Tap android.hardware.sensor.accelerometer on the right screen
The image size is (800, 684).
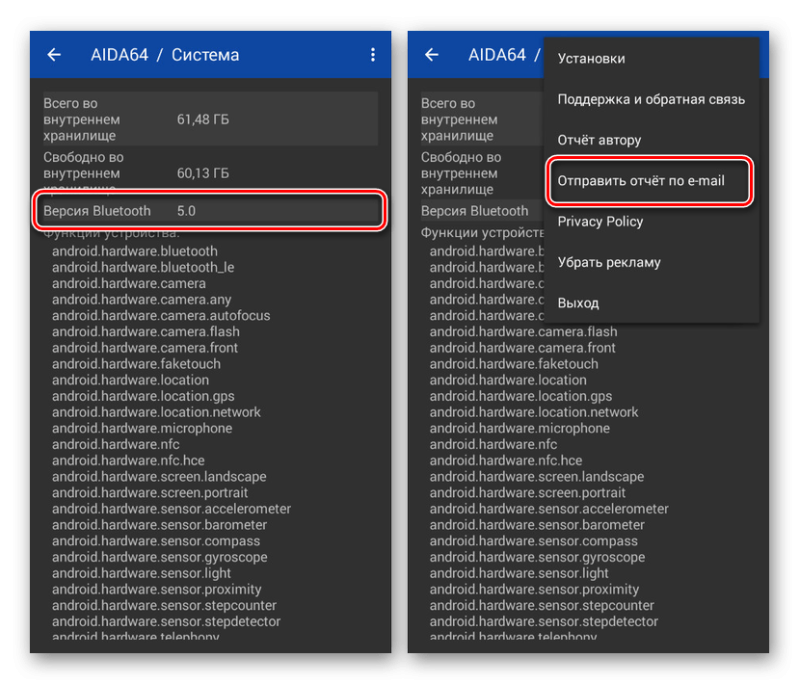[x=549, y=509]
